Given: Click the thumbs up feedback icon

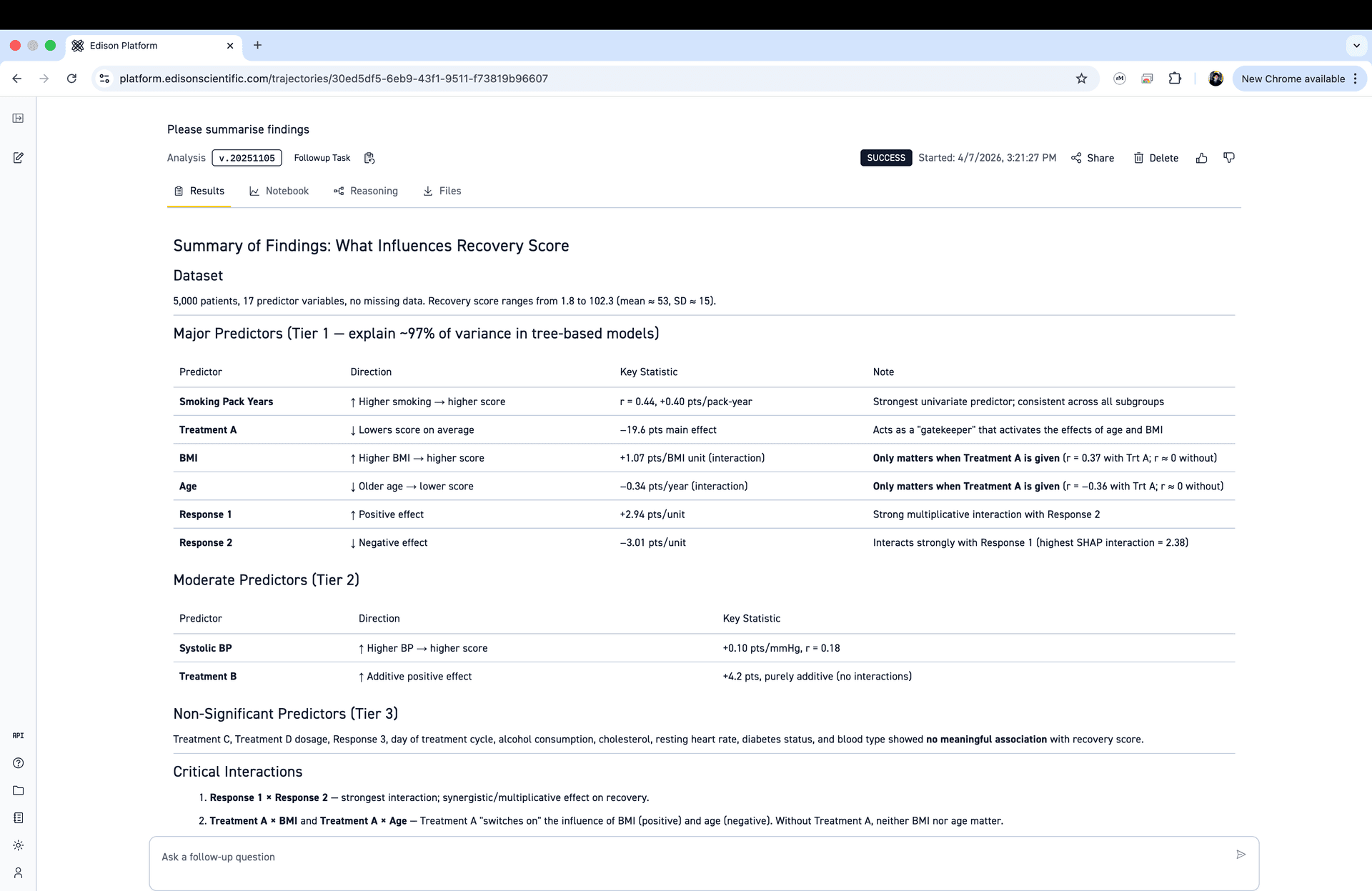Looking at the screenshot, I should click(1201, 158).
